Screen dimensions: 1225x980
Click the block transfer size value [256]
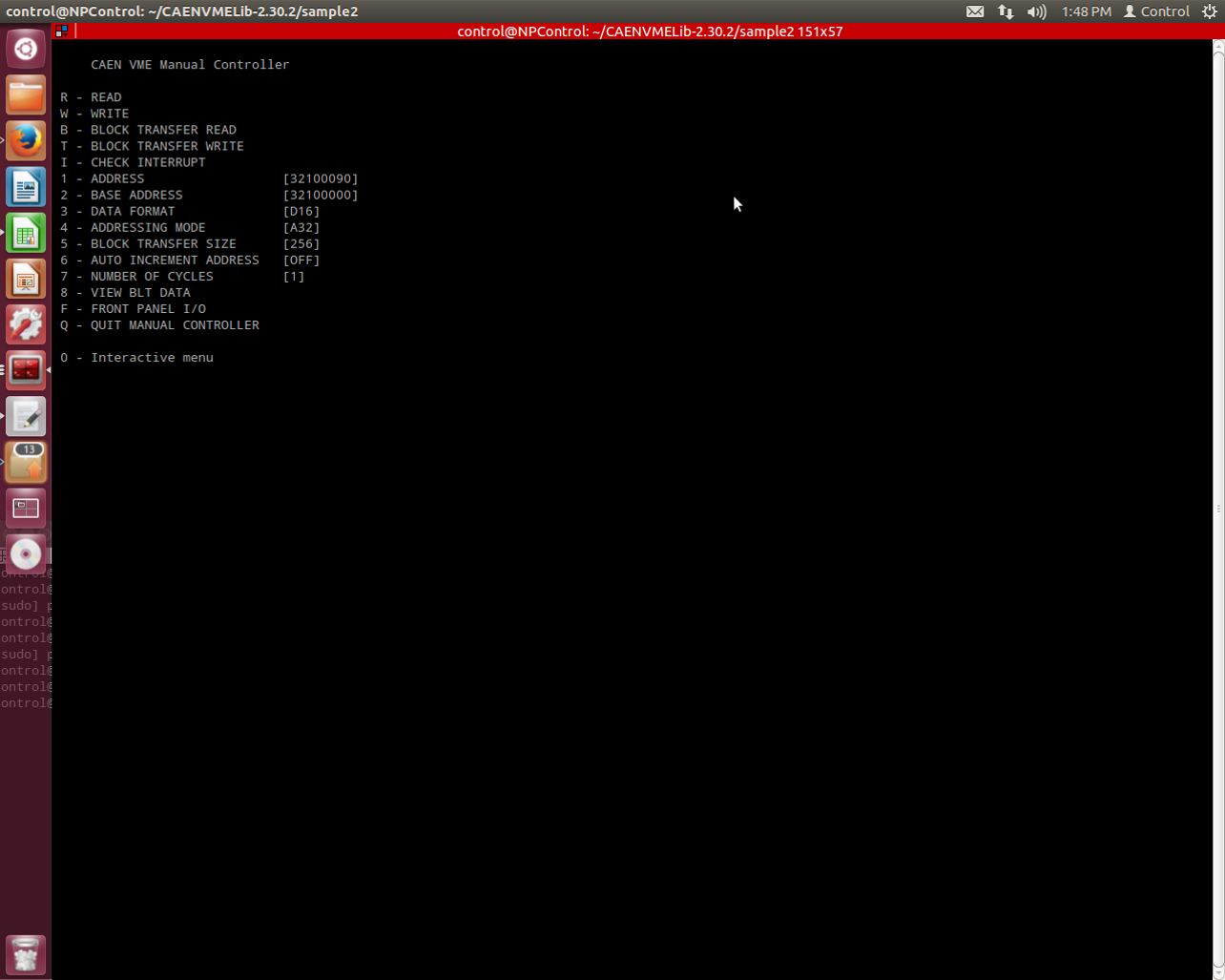click(301, 243)
